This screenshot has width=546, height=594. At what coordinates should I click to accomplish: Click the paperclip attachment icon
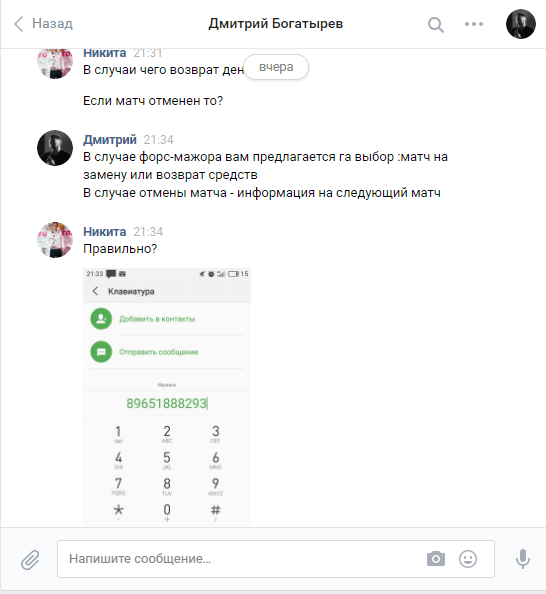click(x=30, y=560)
